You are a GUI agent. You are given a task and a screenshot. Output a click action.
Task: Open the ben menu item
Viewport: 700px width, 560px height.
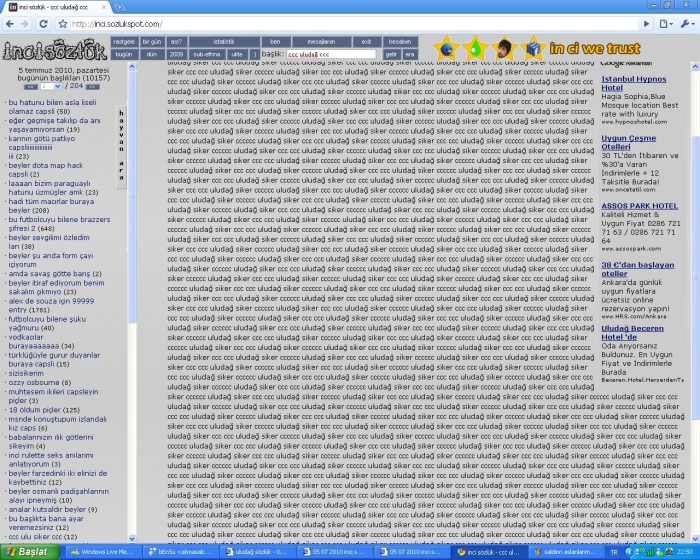(x=275, y=42)
